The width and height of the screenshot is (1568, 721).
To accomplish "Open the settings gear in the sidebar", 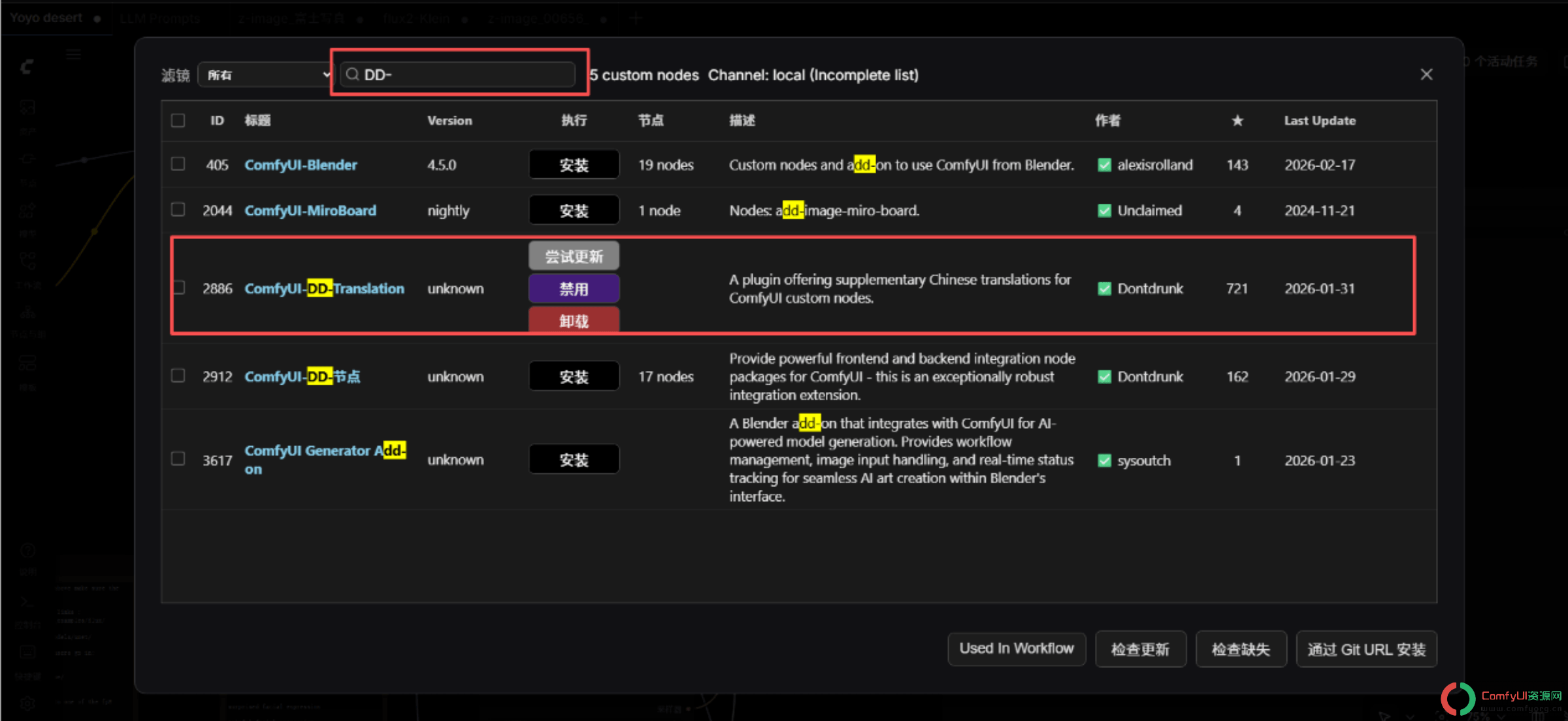I will click(27, 703).
